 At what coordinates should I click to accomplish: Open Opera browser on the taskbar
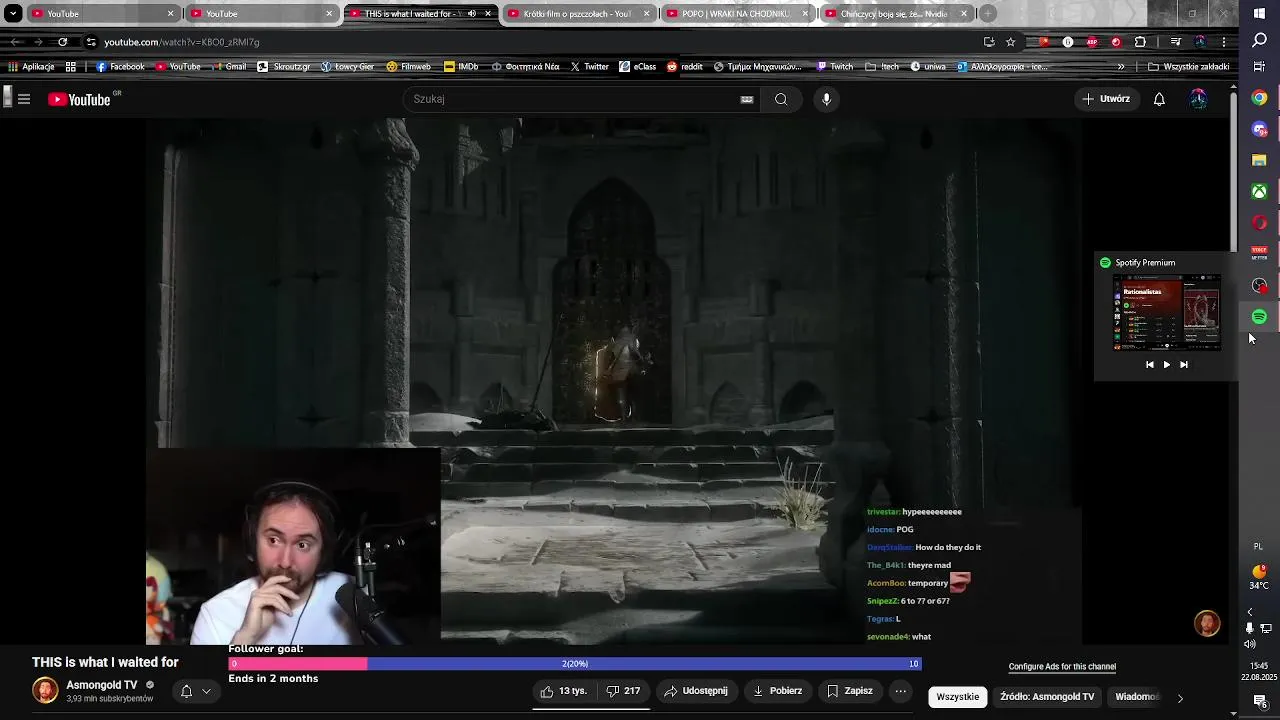tap(1259, 222)
